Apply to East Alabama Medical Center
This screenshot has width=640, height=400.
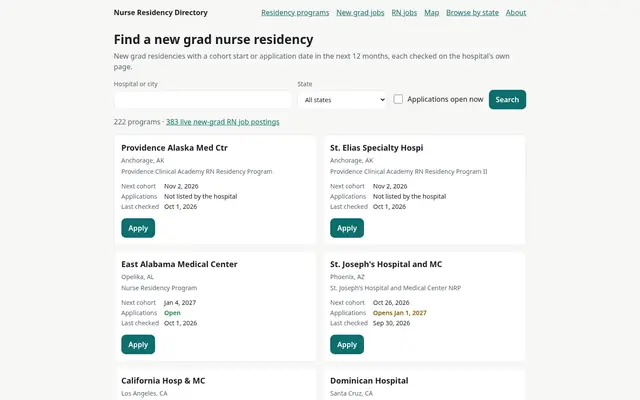(138, 344)
